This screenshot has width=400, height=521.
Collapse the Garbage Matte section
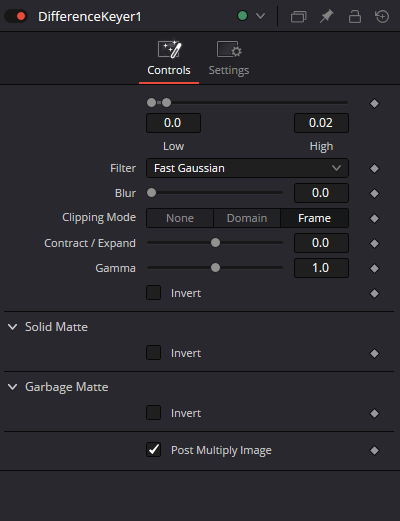point(13,387)
